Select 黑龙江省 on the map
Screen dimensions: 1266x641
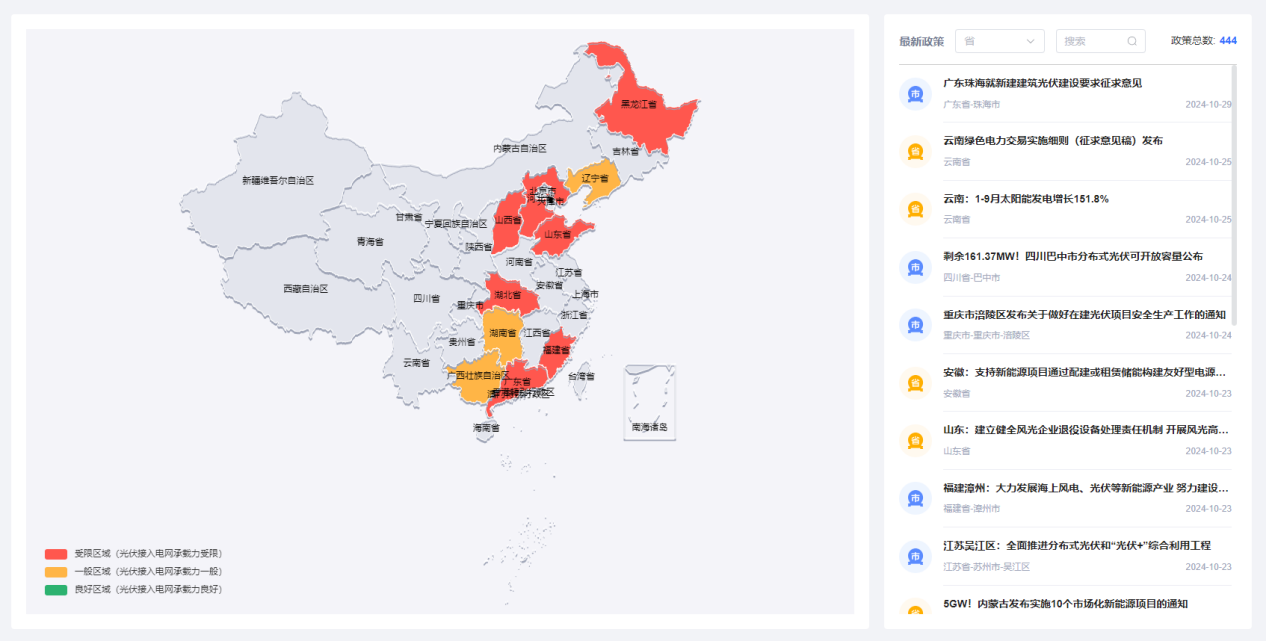pos(638,103)
